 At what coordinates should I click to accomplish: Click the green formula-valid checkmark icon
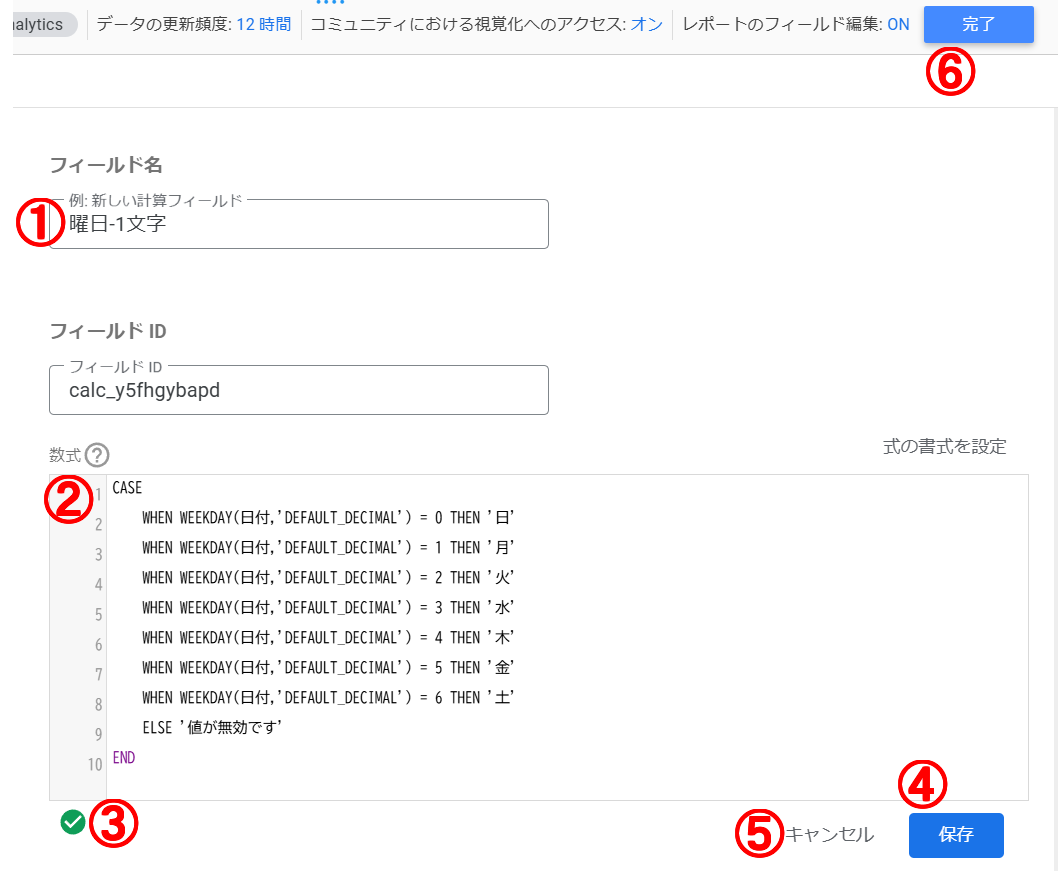click(x=72, y=822)
